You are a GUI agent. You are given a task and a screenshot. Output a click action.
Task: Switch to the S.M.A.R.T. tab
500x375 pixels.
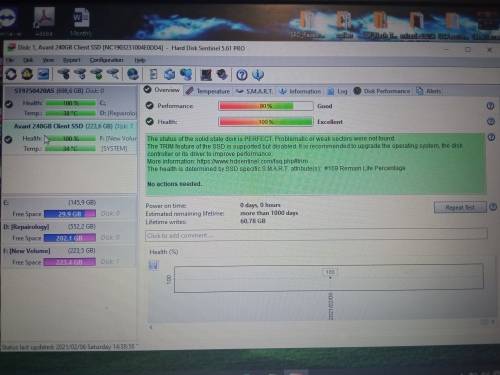click(x=254, y=91)
